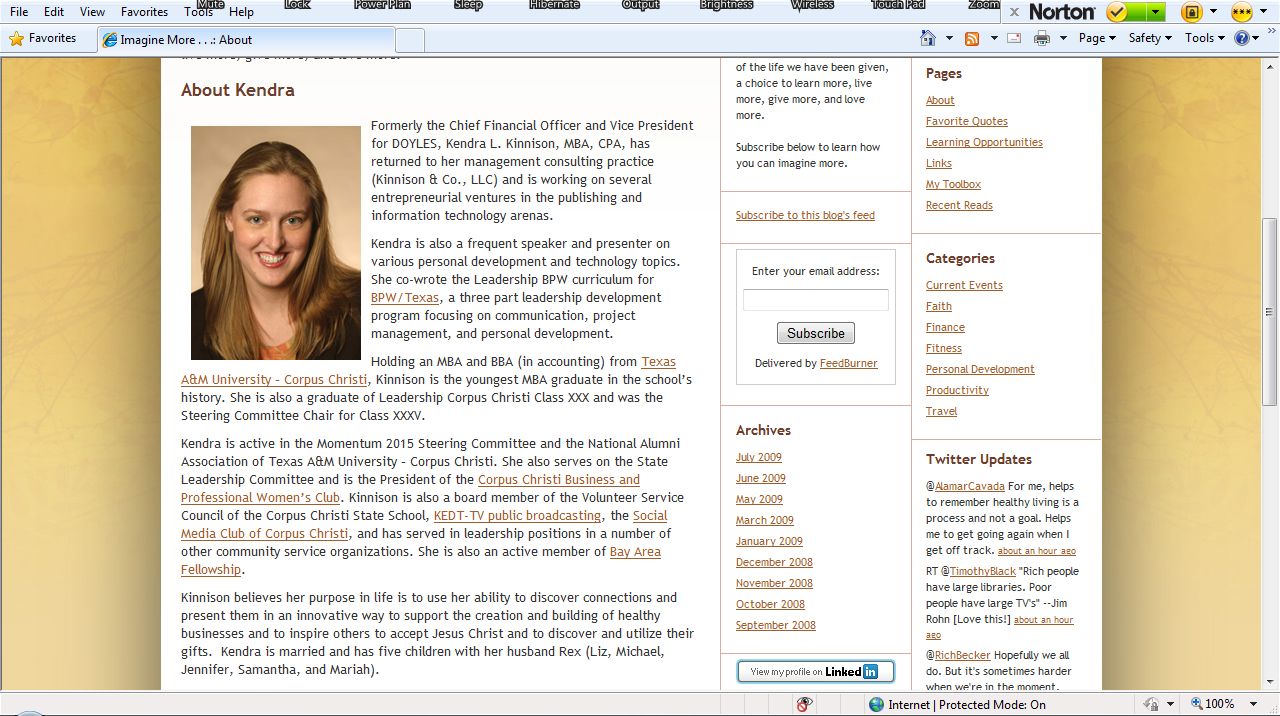
Task: Expand the Norton Identity Safe dropdown arrow
Action: tap(1213, 12)
